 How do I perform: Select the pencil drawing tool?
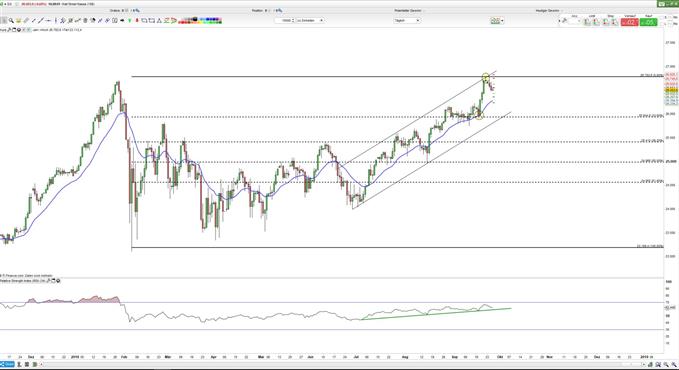click(x=26, y=20)
